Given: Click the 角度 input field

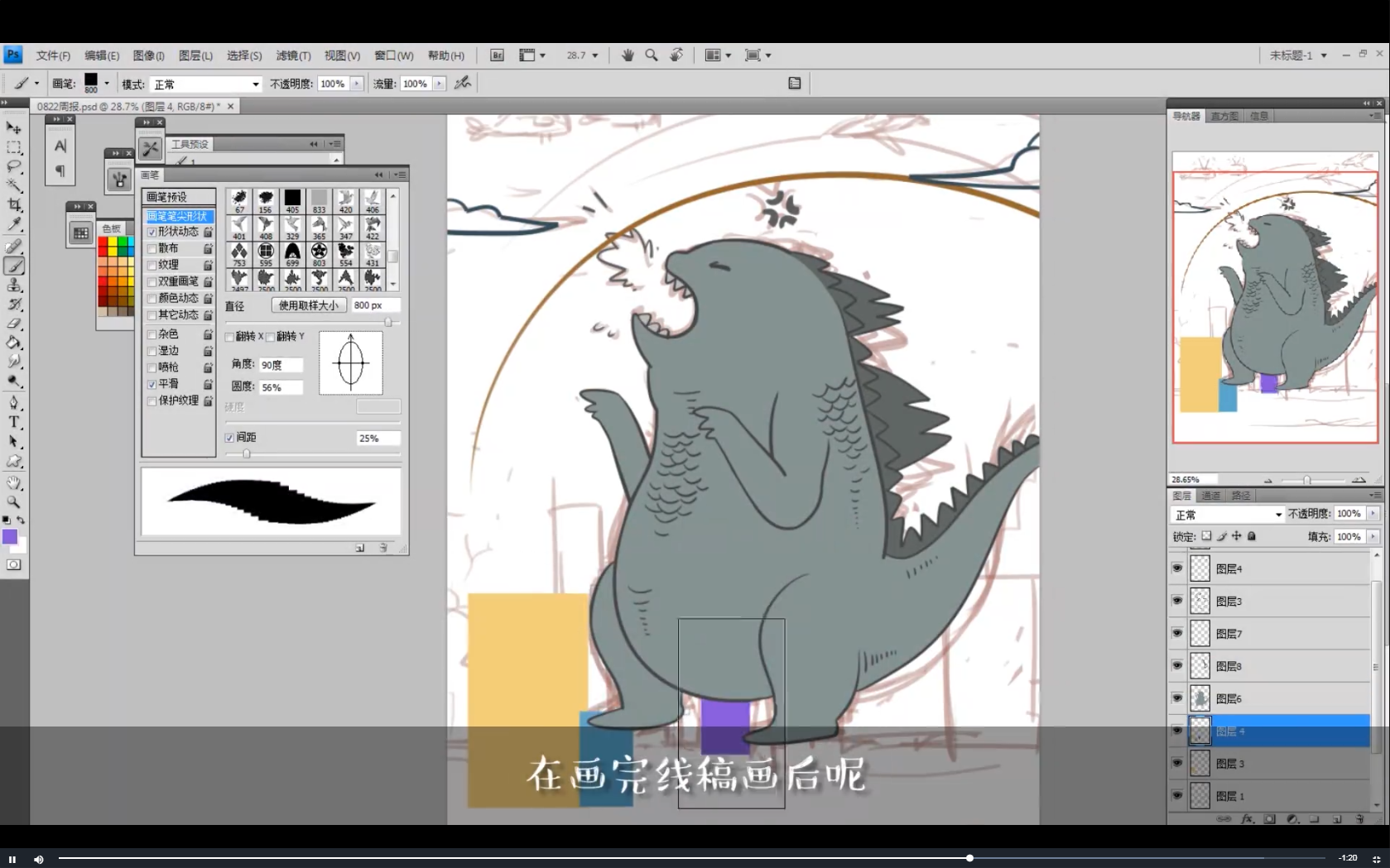Looking at the screenshot, I should (x=281, y=365).
